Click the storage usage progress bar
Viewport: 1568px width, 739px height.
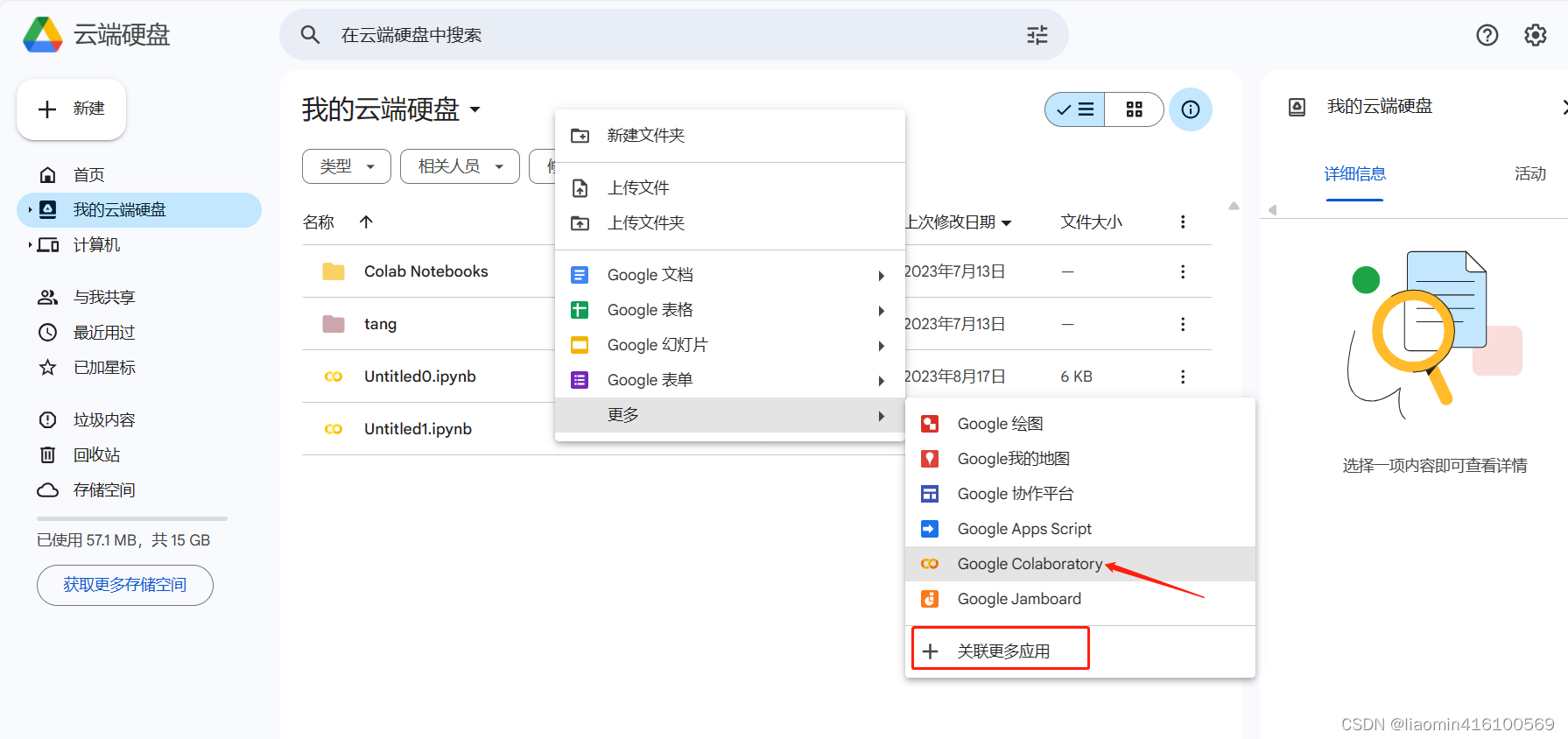click(x=132, y=518)
